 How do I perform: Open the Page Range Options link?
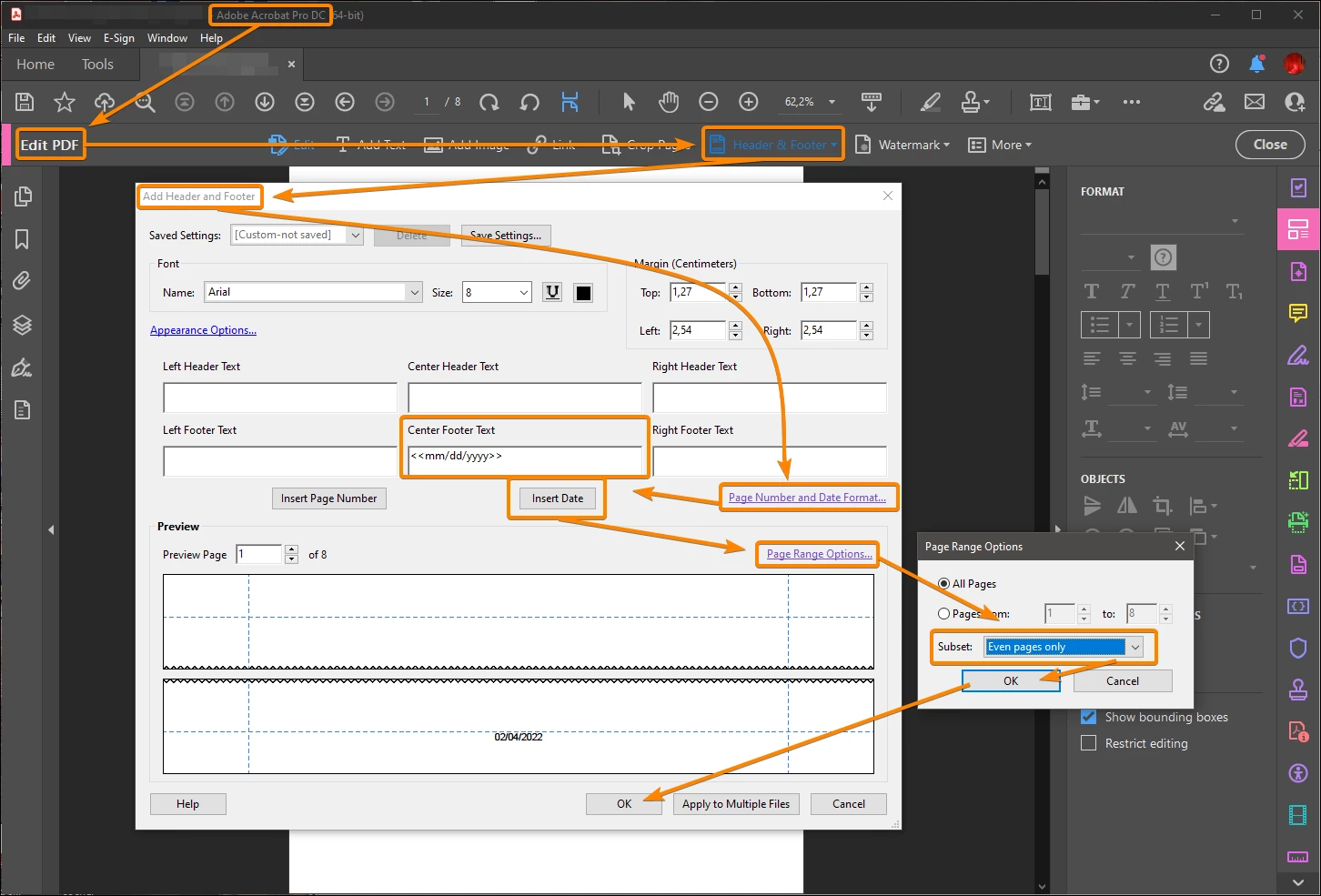click(x=820, y=554)
